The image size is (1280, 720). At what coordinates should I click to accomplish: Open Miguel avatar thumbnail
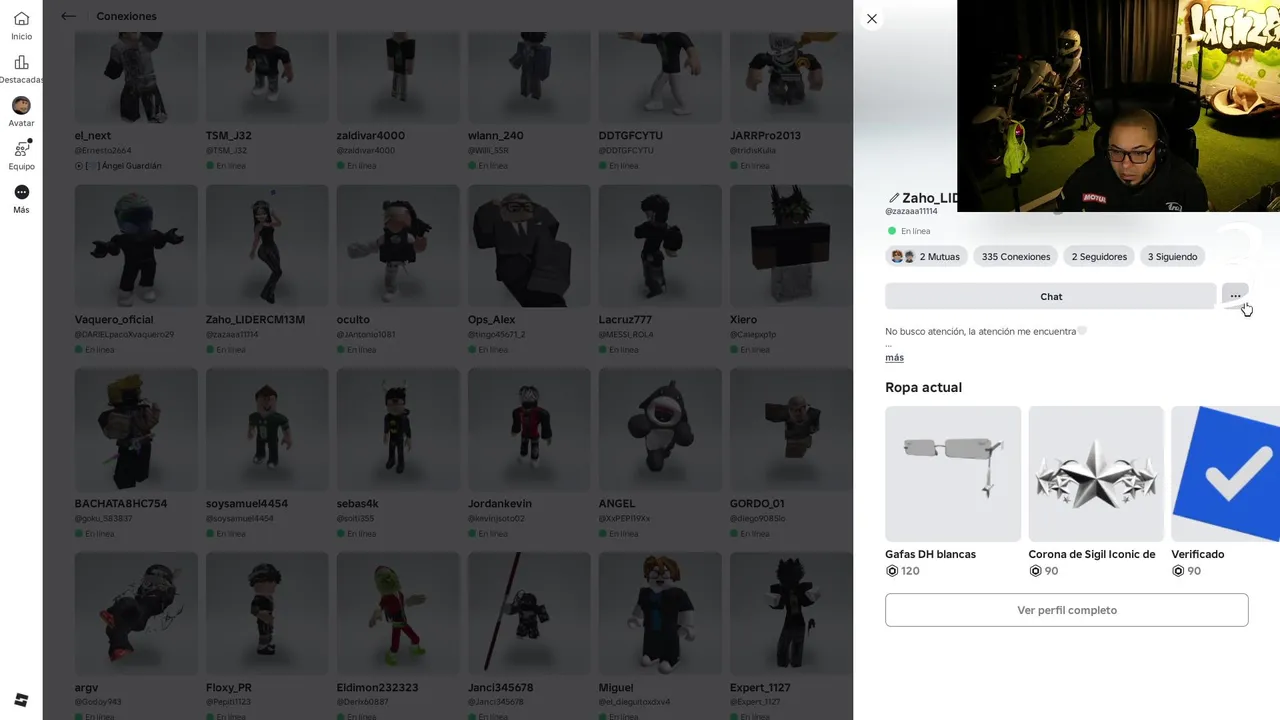[660, 614]
